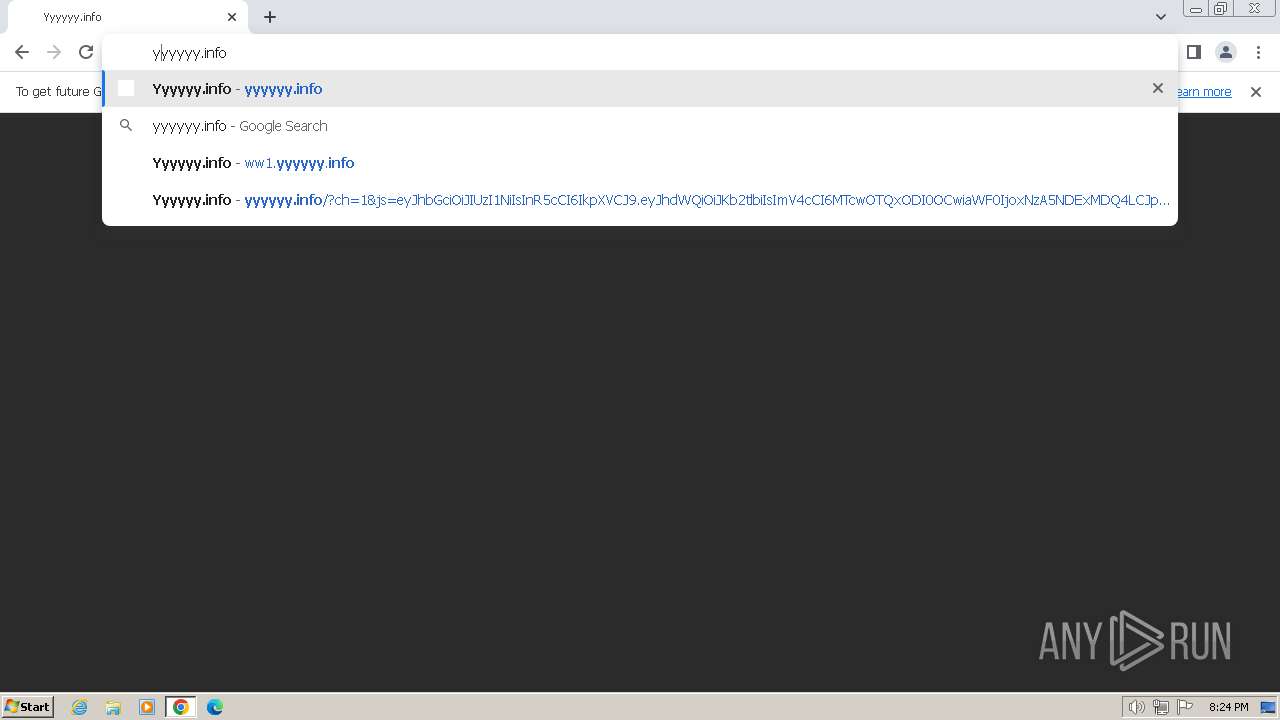Open Microsoft Edge from taskbar
Image resolution: width=1280 pixels, height=720 pixels.
click(x=215, y=707)
